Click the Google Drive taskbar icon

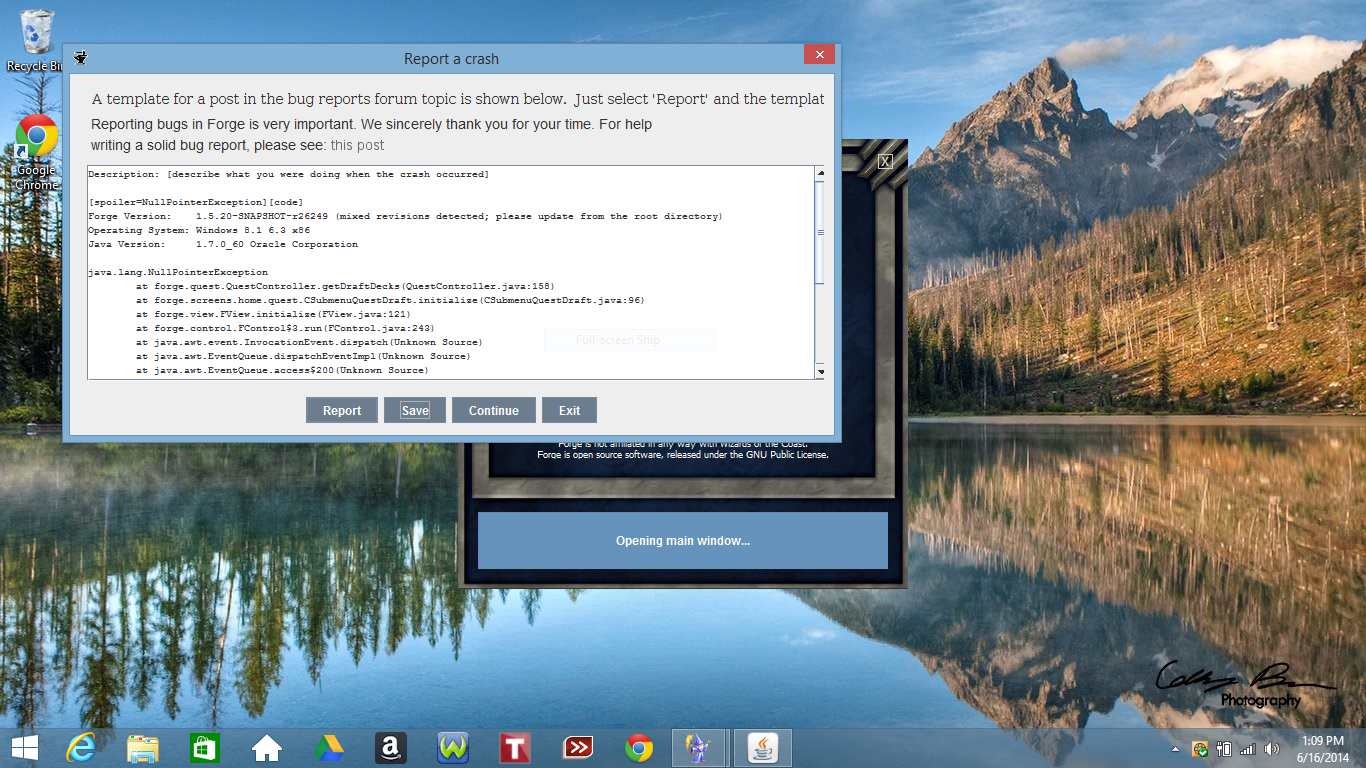click(x=329, y=748)
